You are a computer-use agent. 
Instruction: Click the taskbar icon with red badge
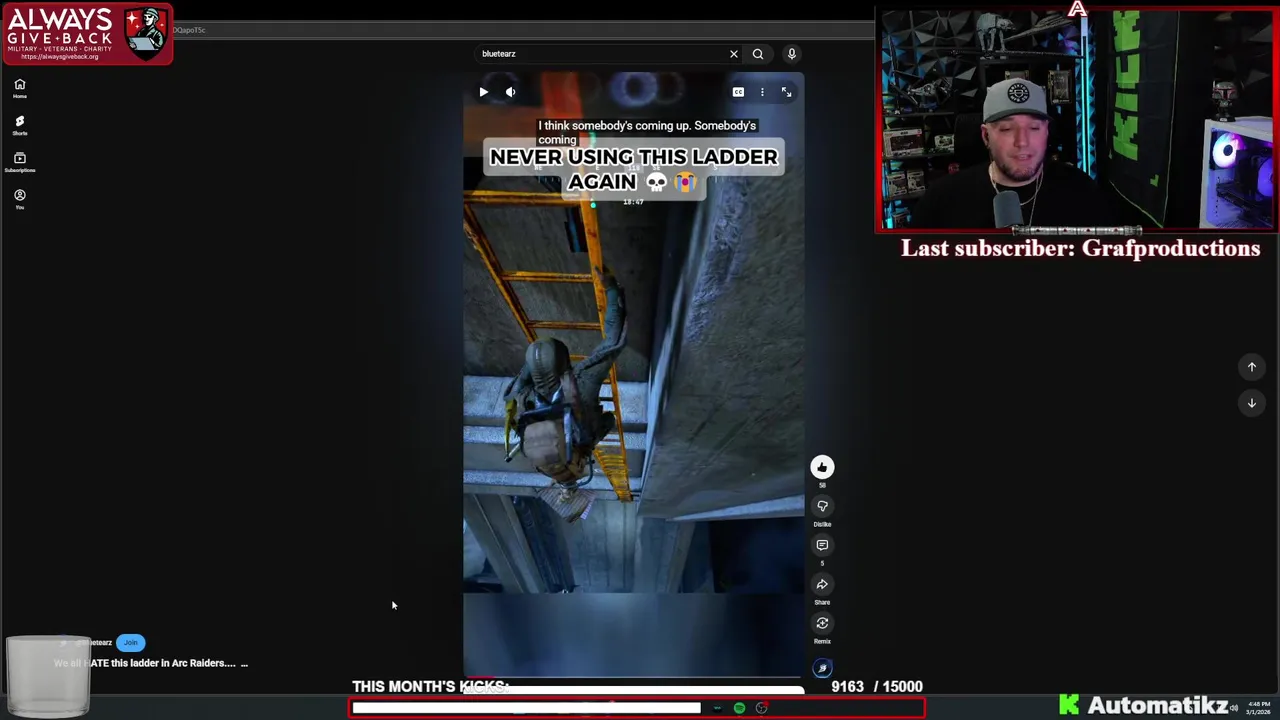pyautogui.click(x=761, y=708)
